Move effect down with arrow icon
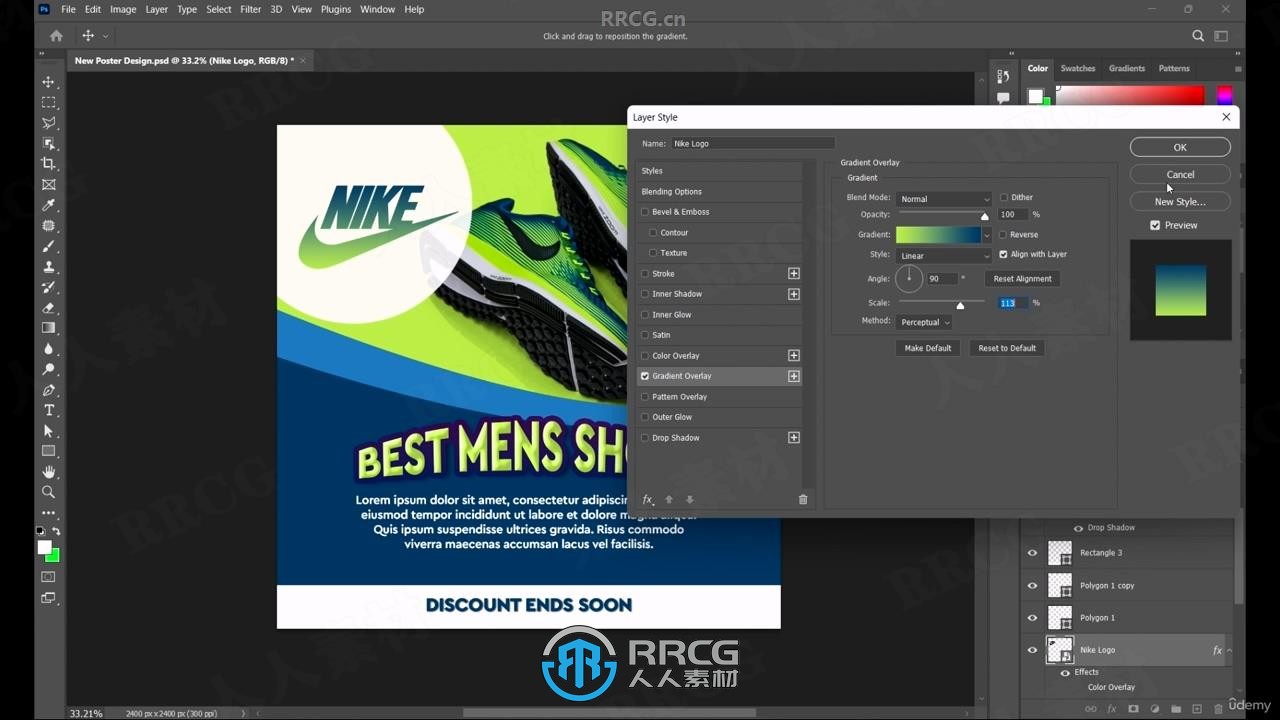The height and width of the screenshot is (720, 1280). 689,500
